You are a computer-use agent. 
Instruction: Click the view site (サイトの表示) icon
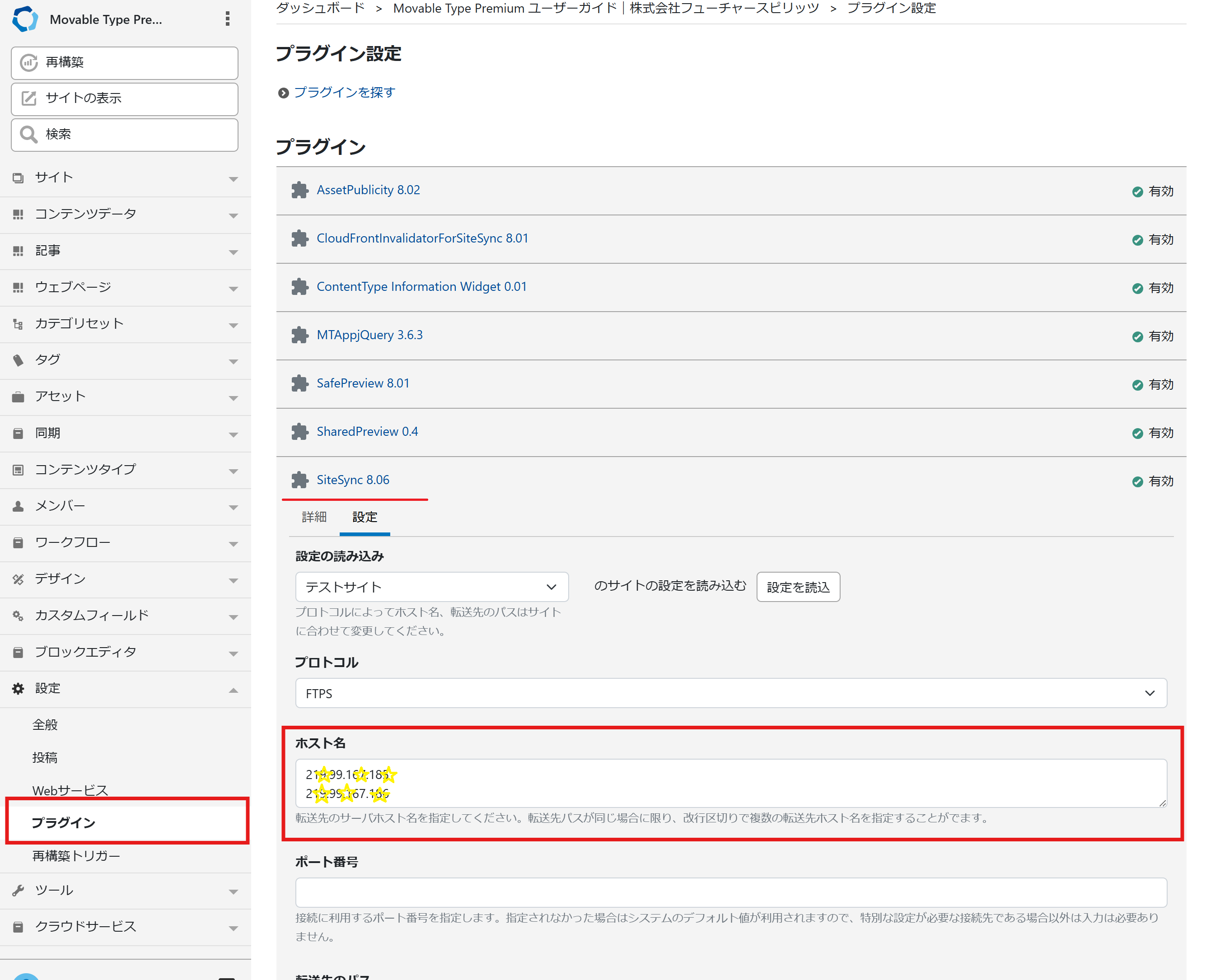coord(29,98)
